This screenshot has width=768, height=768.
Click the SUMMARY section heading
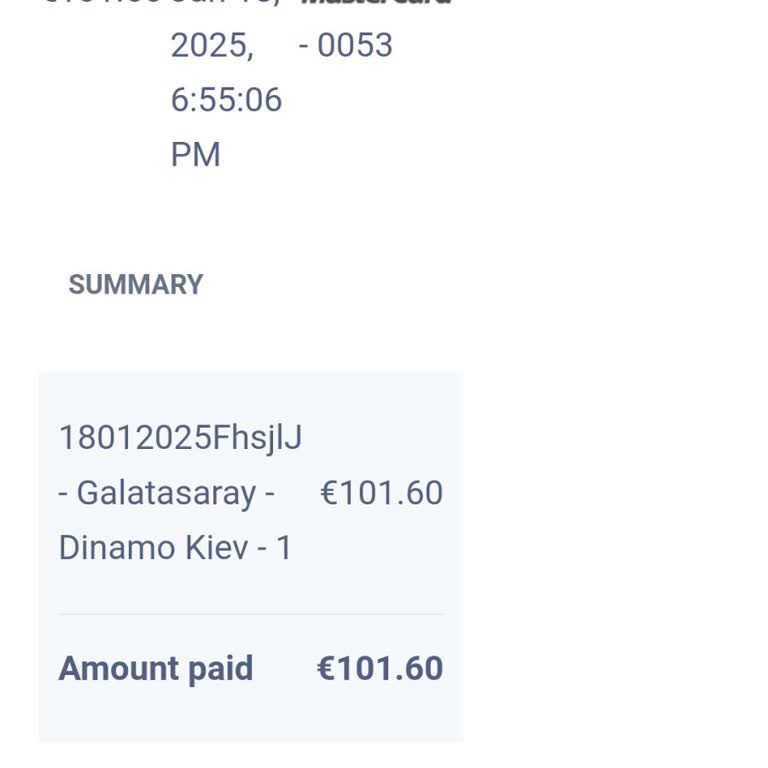136,285
